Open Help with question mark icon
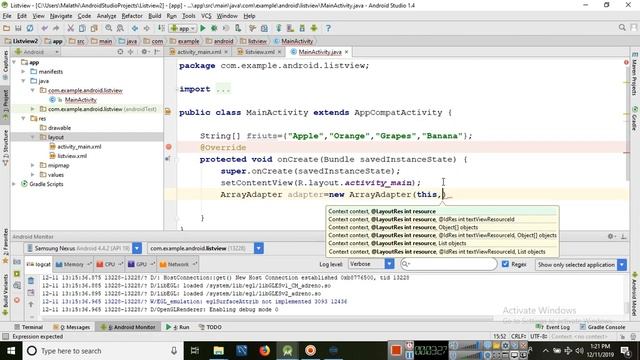The width and height of the screenshot is (640, 360). point(328,28)
